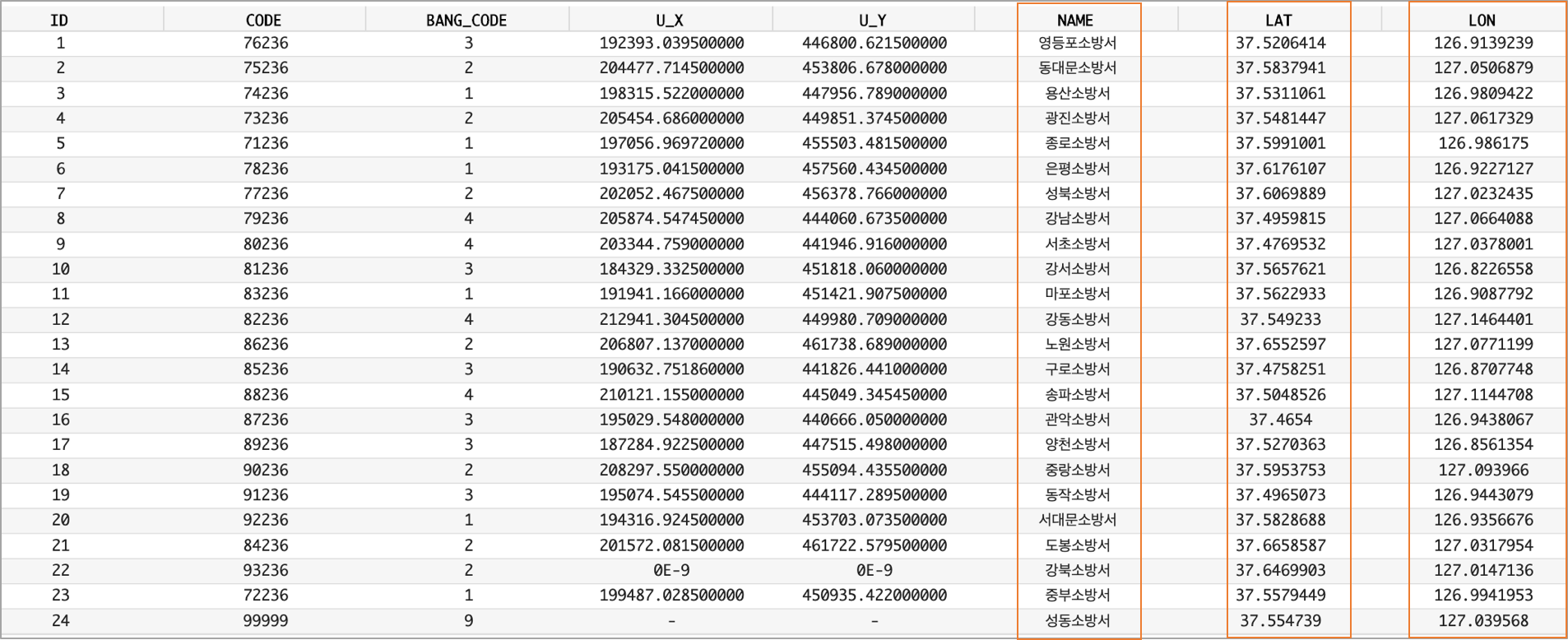Select the name cell 강동소방서
This screenshot has width=1568, height=640.
[x=1078, y=318]
